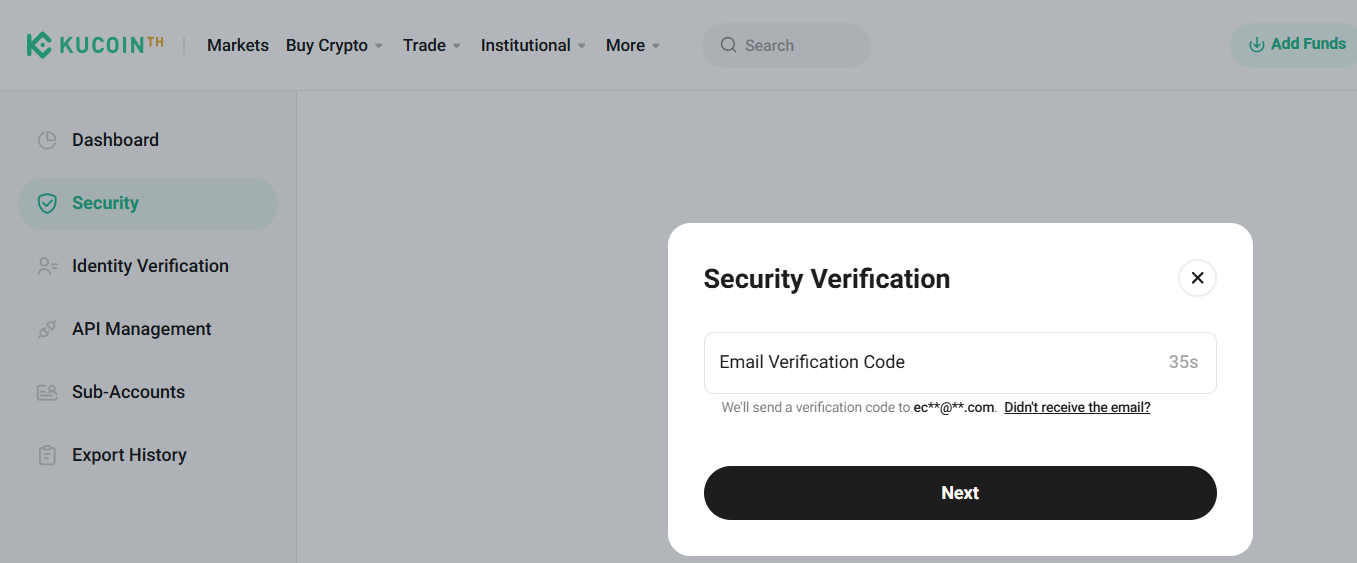Click the API Management plug icon
Viewport: 1357px width, 563px height.
click(x=47, y=330)
